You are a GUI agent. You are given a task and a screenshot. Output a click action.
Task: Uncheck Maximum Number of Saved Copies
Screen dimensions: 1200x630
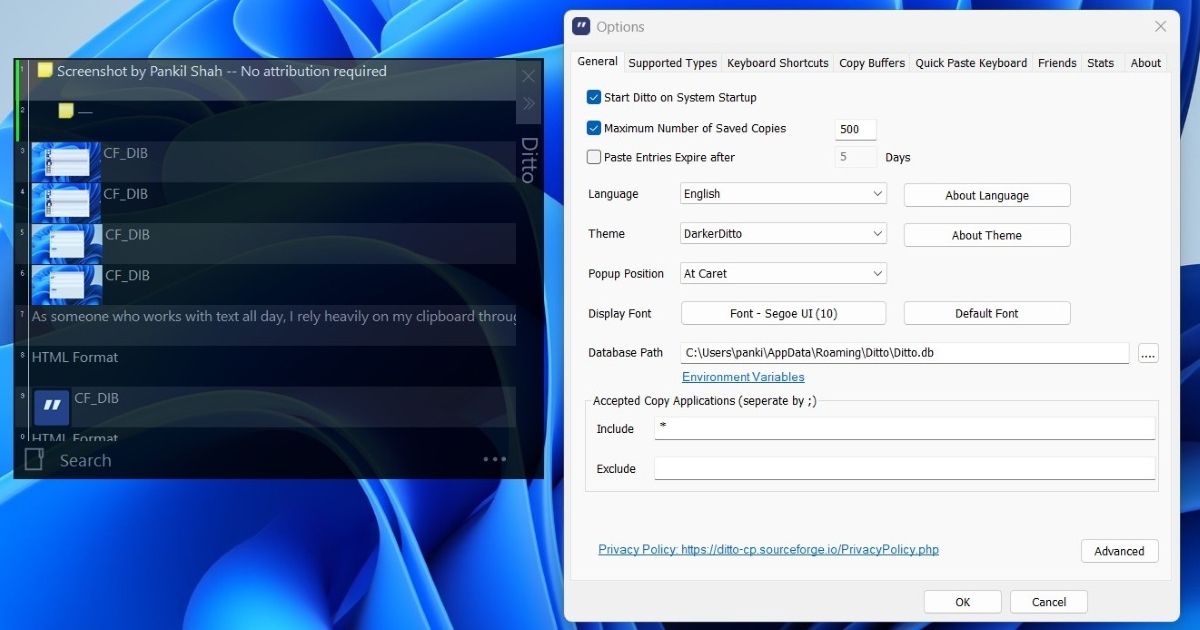coord(593,128)
